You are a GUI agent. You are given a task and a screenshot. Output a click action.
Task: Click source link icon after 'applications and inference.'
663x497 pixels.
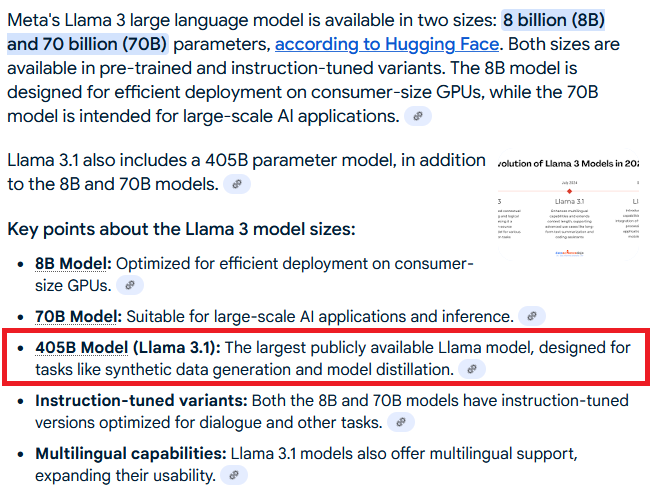[x=531, y=316]
